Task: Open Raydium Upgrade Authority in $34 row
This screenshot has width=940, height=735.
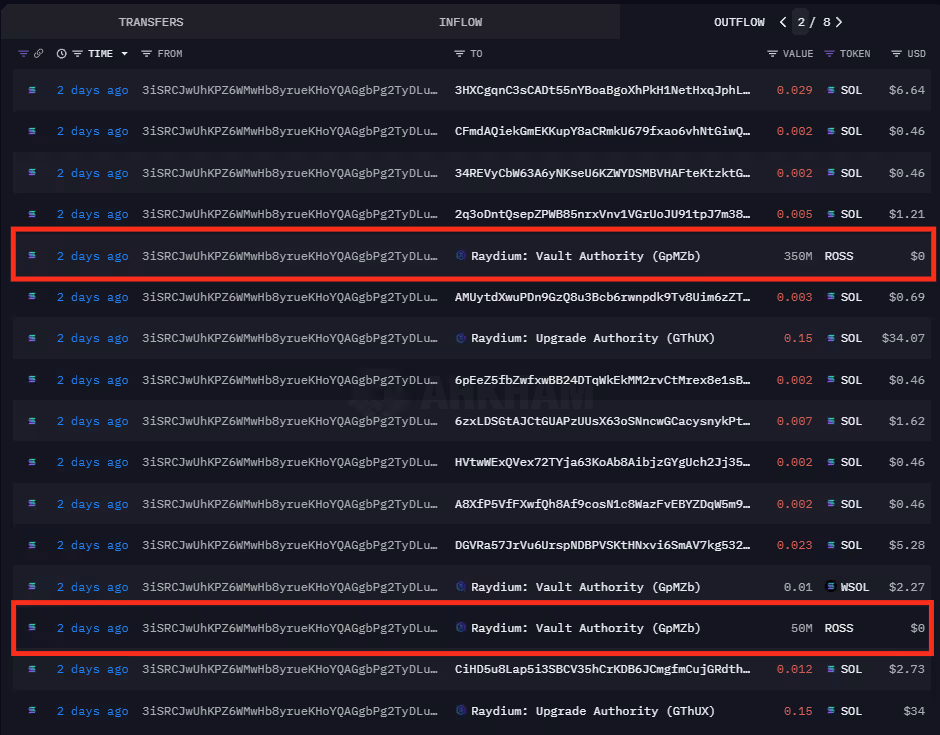Action: pyautogui.click(x=593, y=711)
